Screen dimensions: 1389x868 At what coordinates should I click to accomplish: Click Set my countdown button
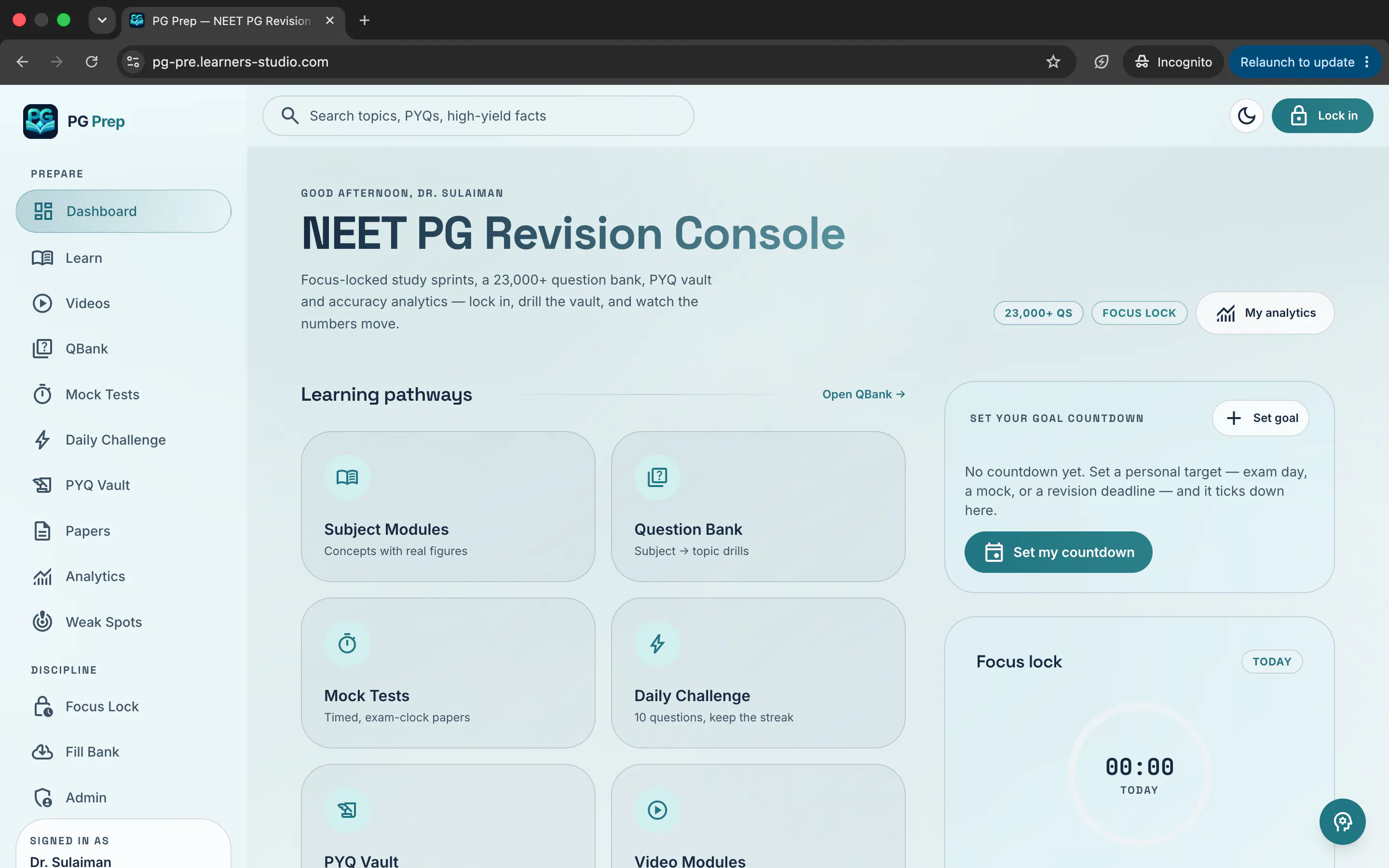[x=1059, y=552]
